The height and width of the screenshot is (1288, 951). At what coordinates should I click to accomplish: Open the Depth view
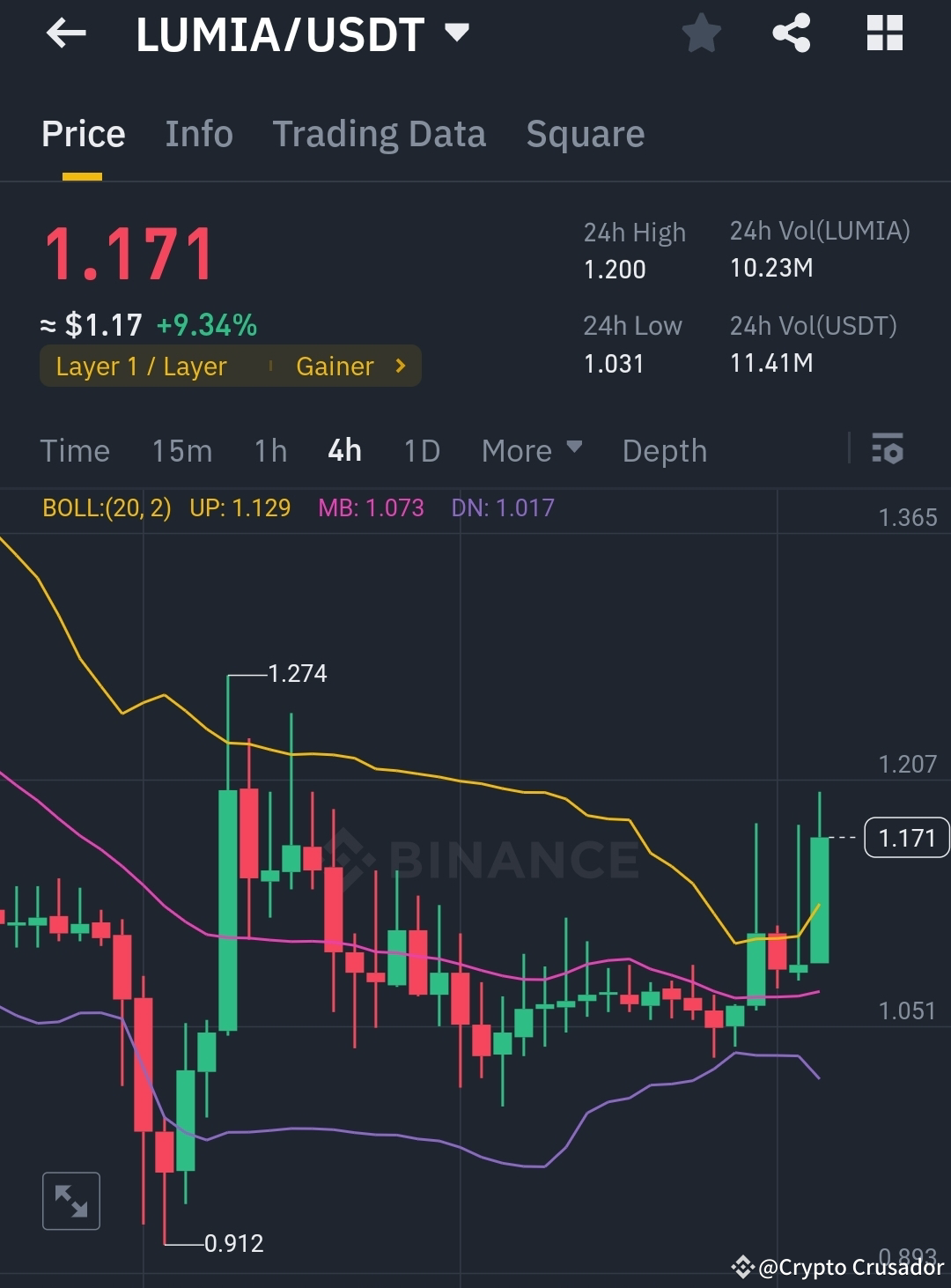pos(664,450)
